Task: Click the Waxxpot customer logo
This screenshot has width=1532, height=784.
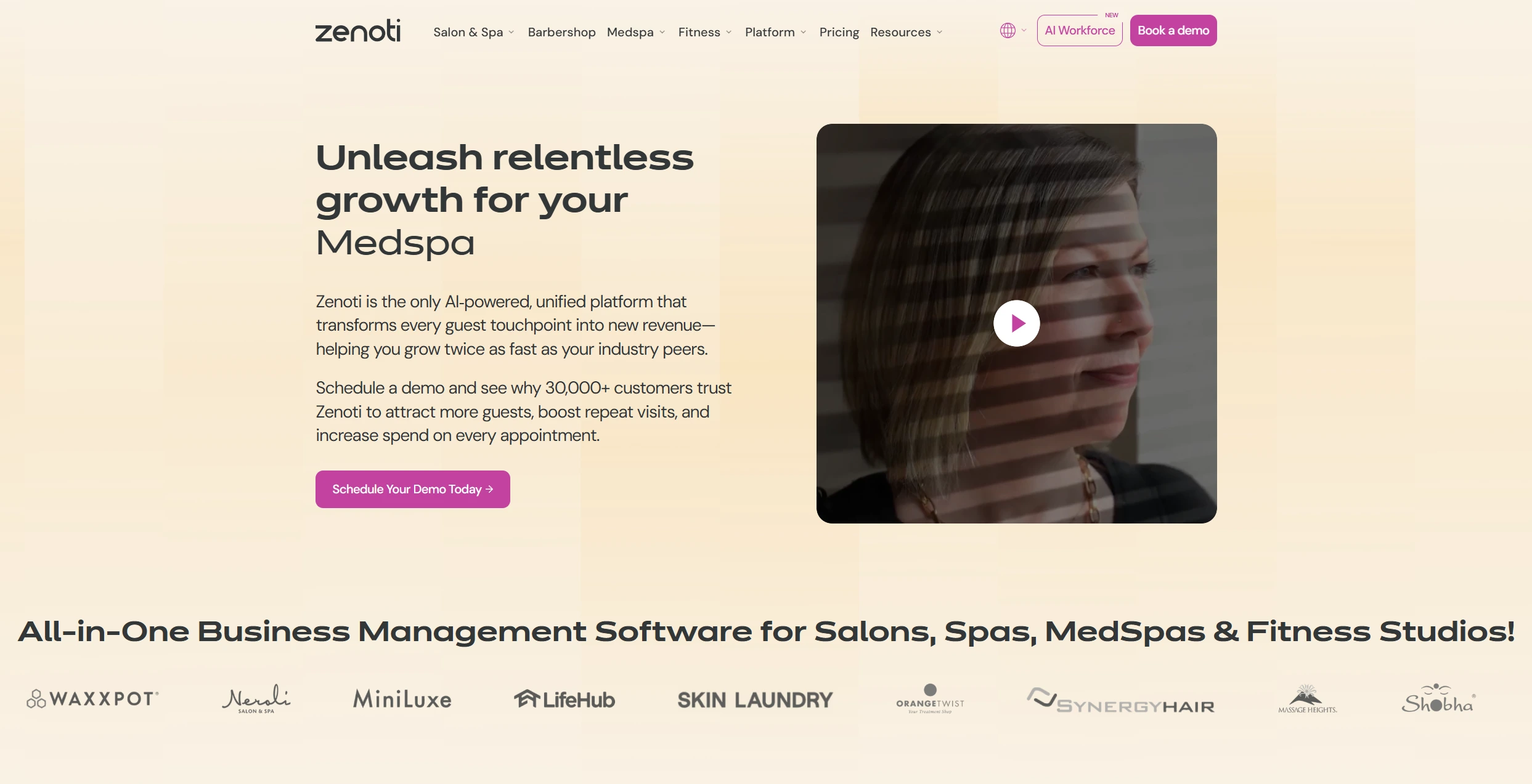Action: [92, 698]
